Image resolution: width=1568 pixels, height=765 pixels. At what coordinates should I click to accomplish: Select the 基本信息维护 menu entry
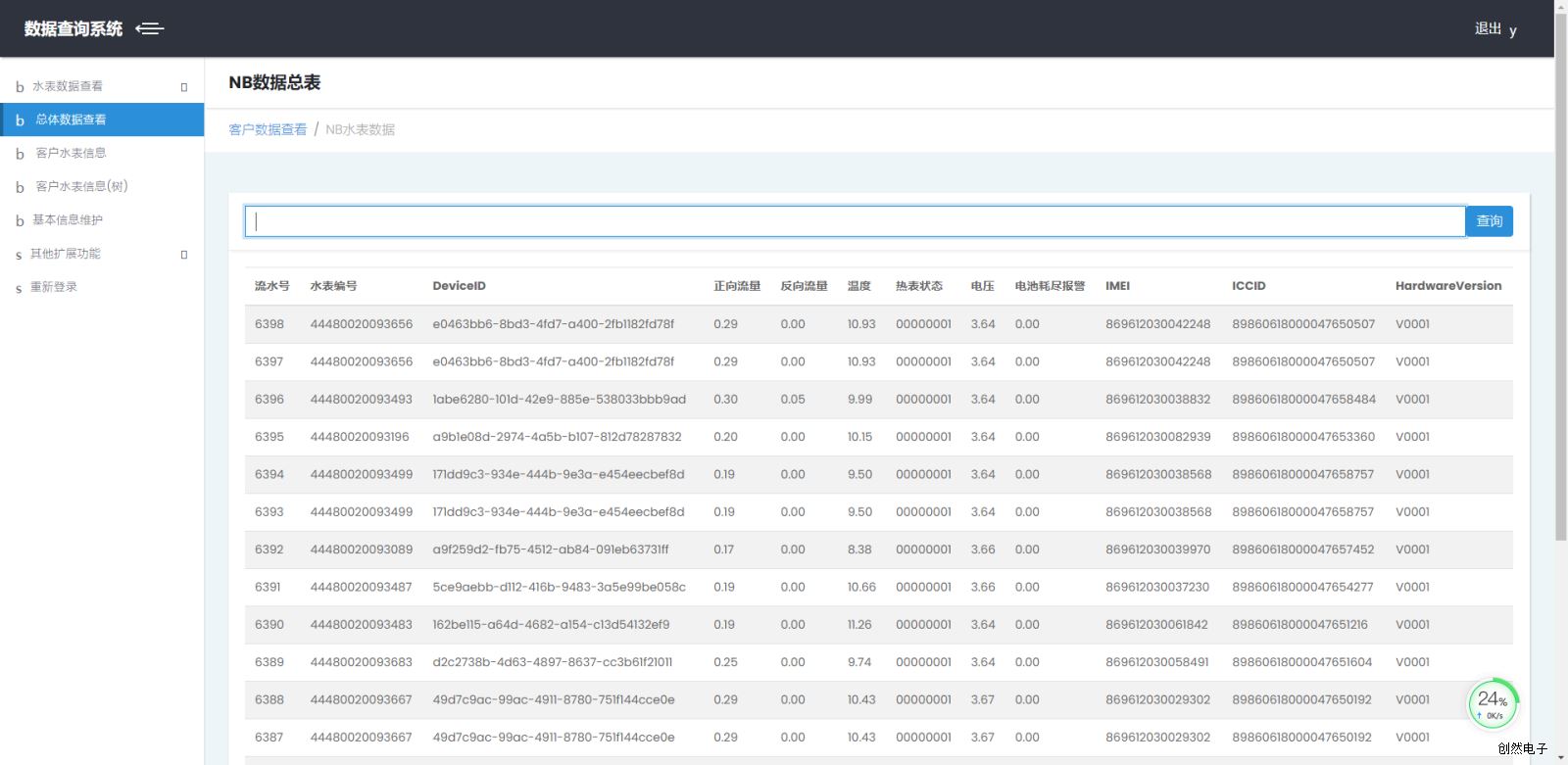coord(67,219)
